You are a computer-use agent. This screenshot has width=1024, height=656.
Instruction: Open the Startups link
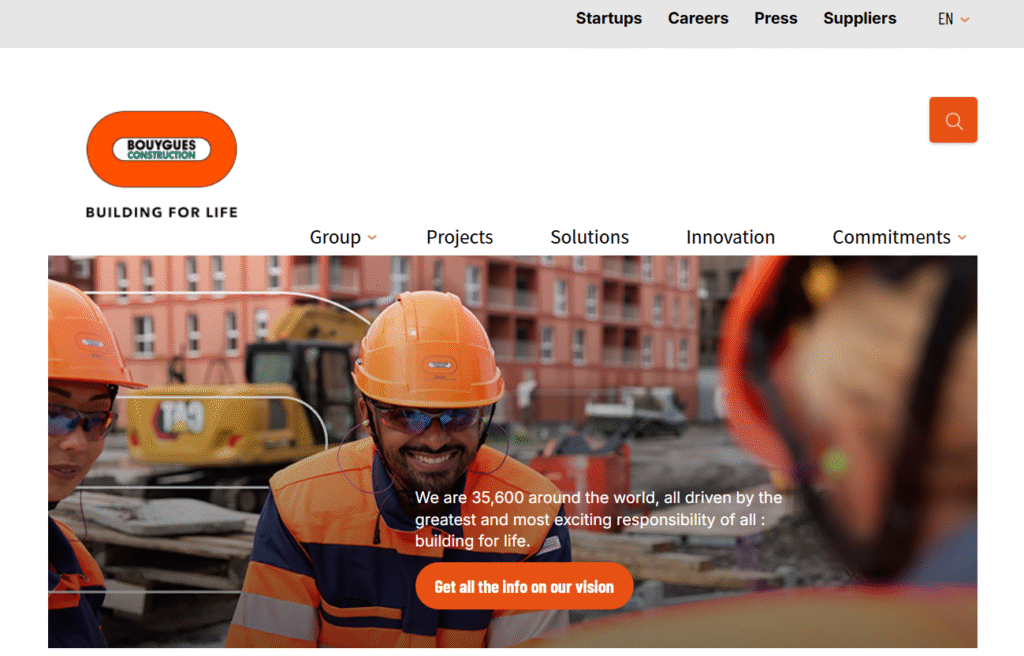pos(609,18)
